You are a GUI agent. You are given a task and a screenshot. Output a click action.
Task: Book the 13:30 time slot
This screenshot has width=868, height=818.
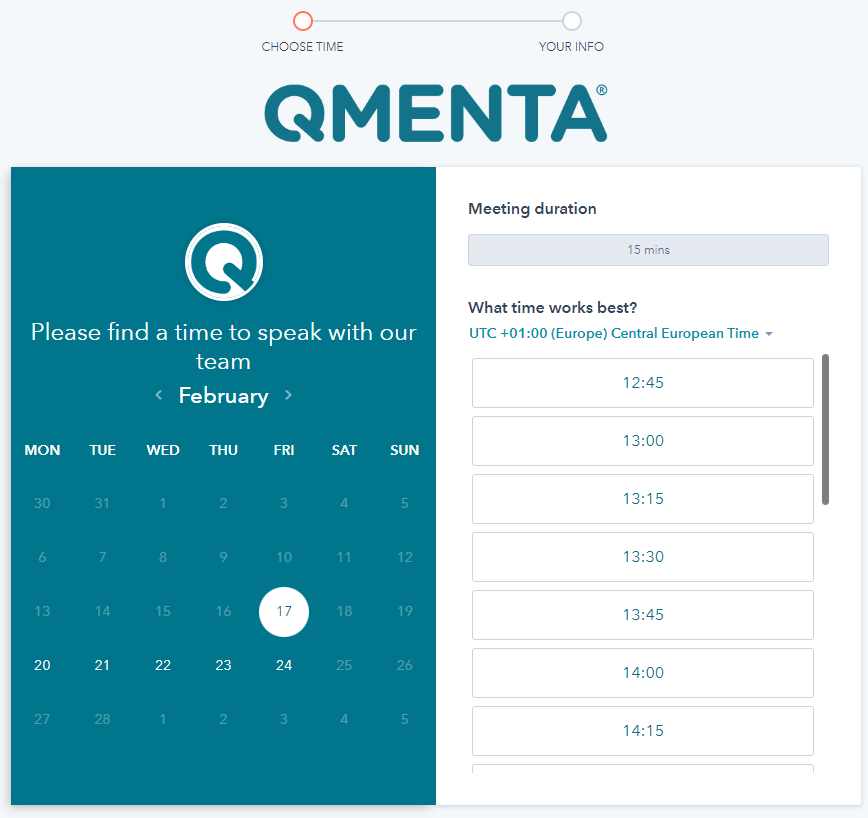click(643, 557)
